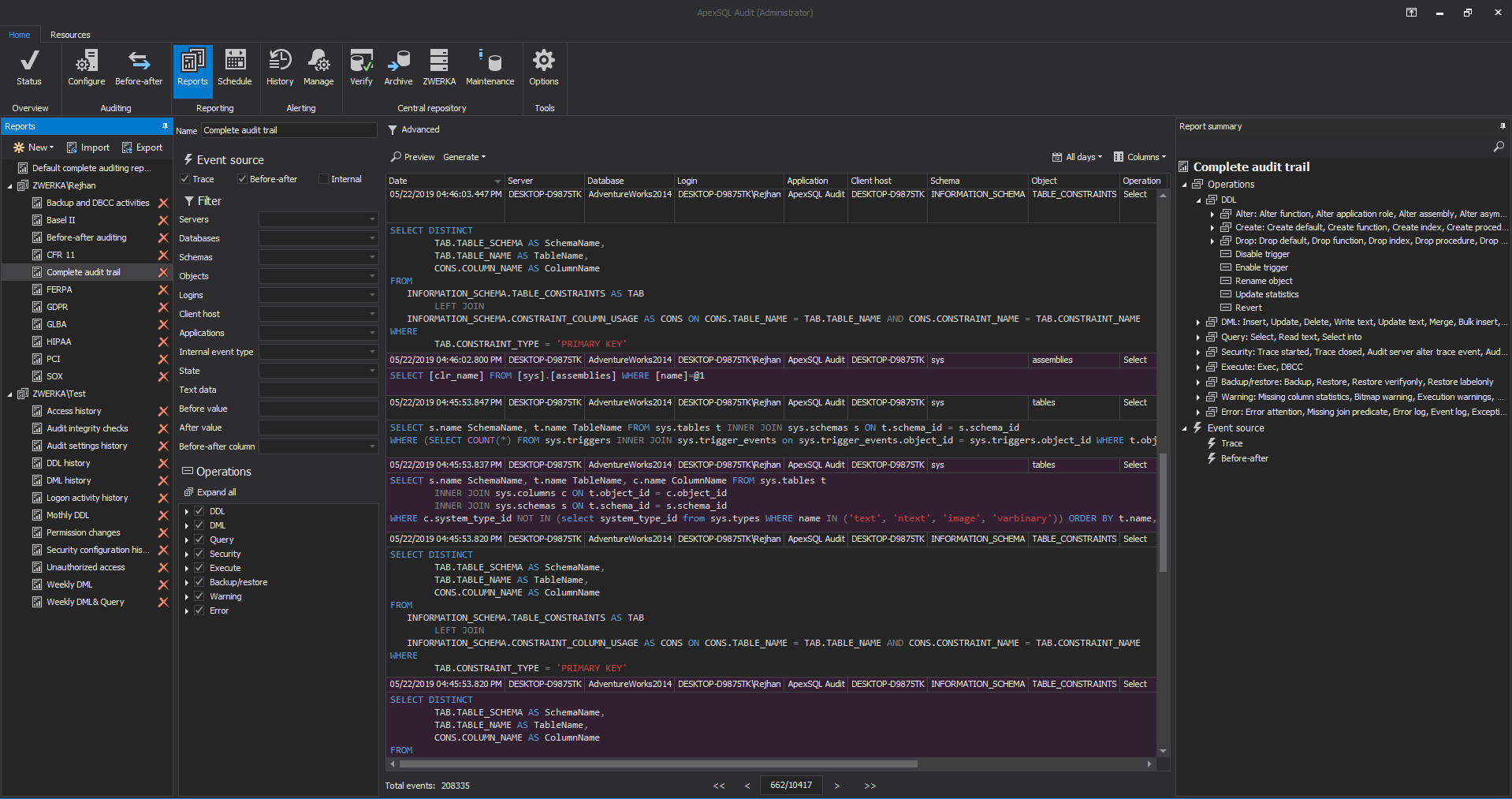The image size is (1512, 799).
Task: Click the report Name input field
Action: point(289,130)
